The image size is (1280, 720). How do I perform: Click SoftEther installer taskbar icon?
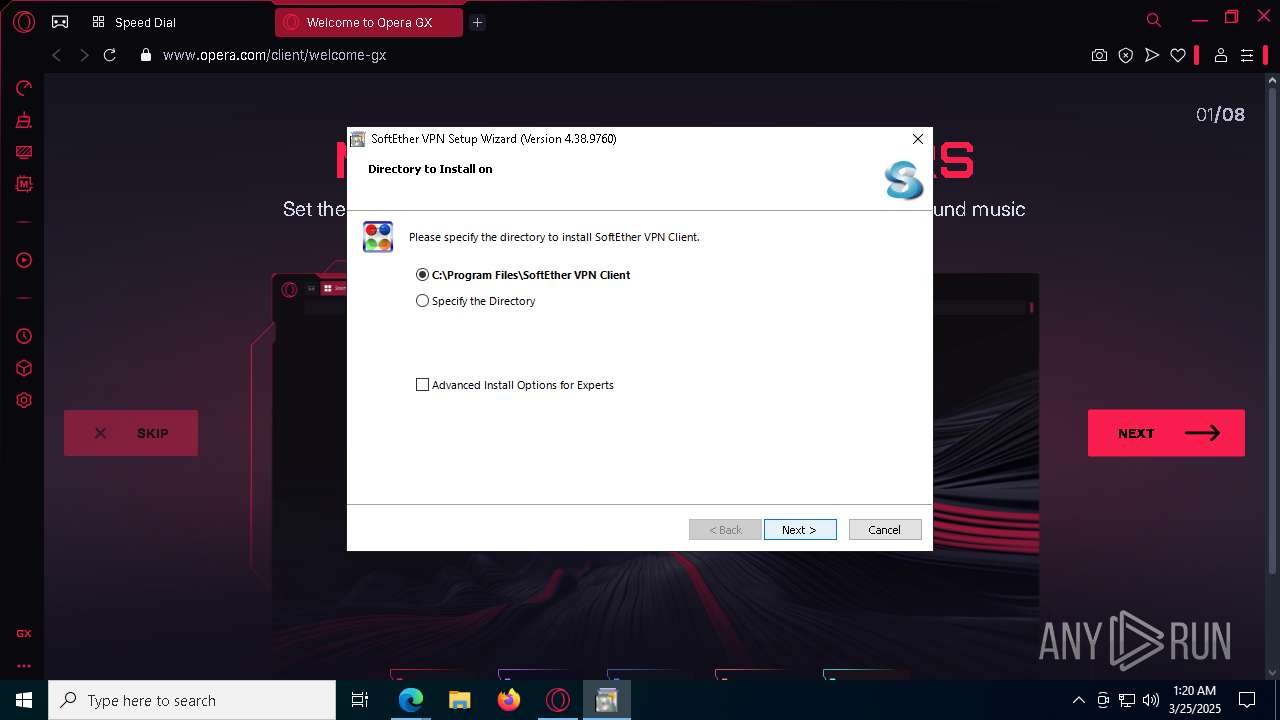[606, 700]
